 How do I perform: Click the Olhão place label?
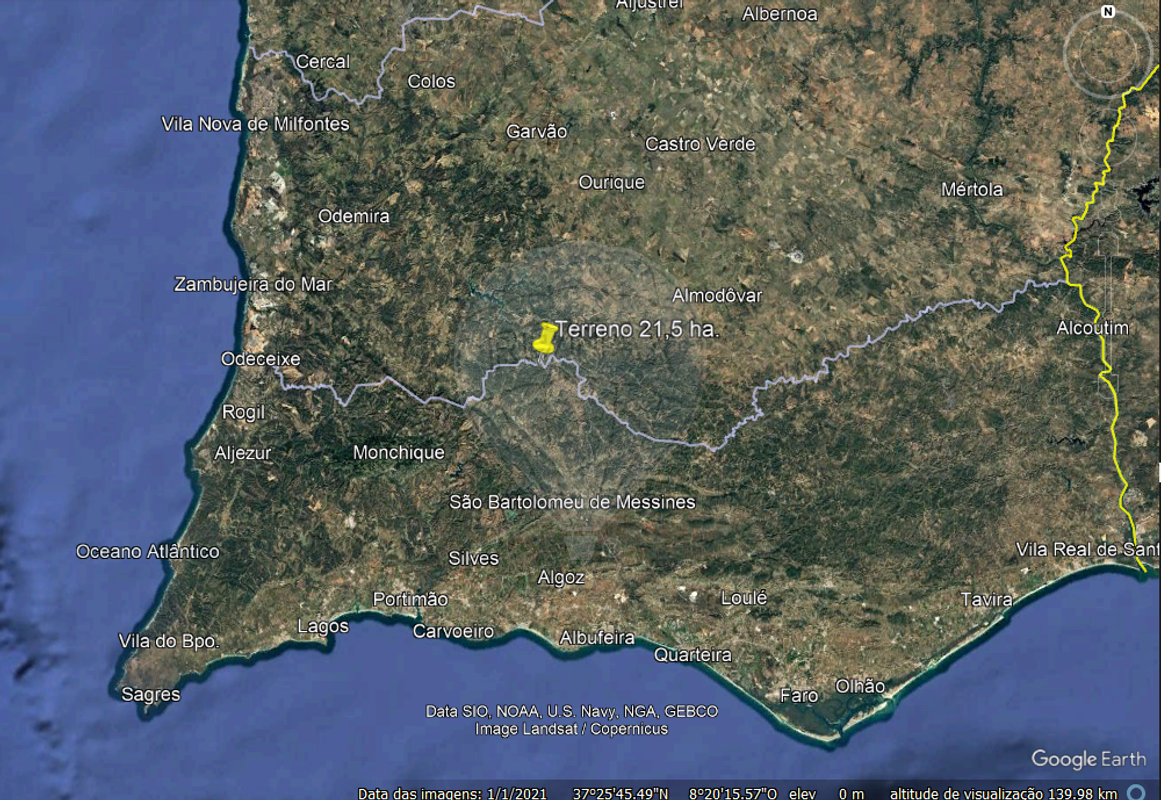pyautogui.click(x=860, y=687)
